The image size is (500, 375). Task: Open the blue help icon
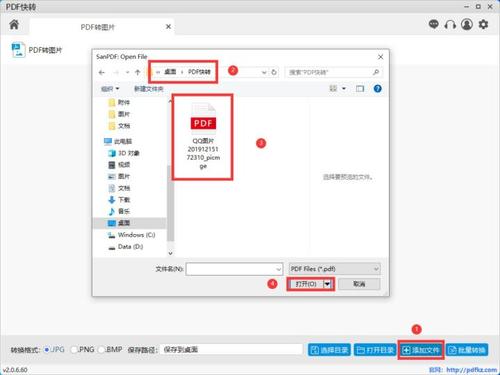pos(377,88)
